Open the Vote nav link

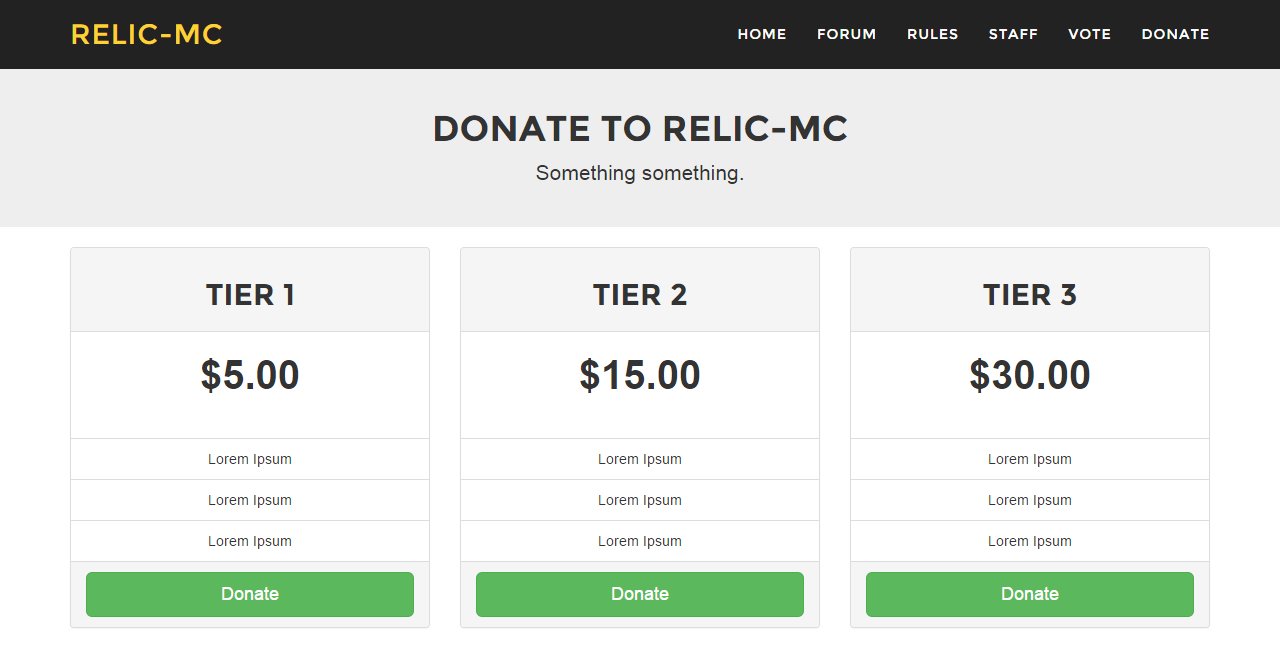coord(1089,34)
